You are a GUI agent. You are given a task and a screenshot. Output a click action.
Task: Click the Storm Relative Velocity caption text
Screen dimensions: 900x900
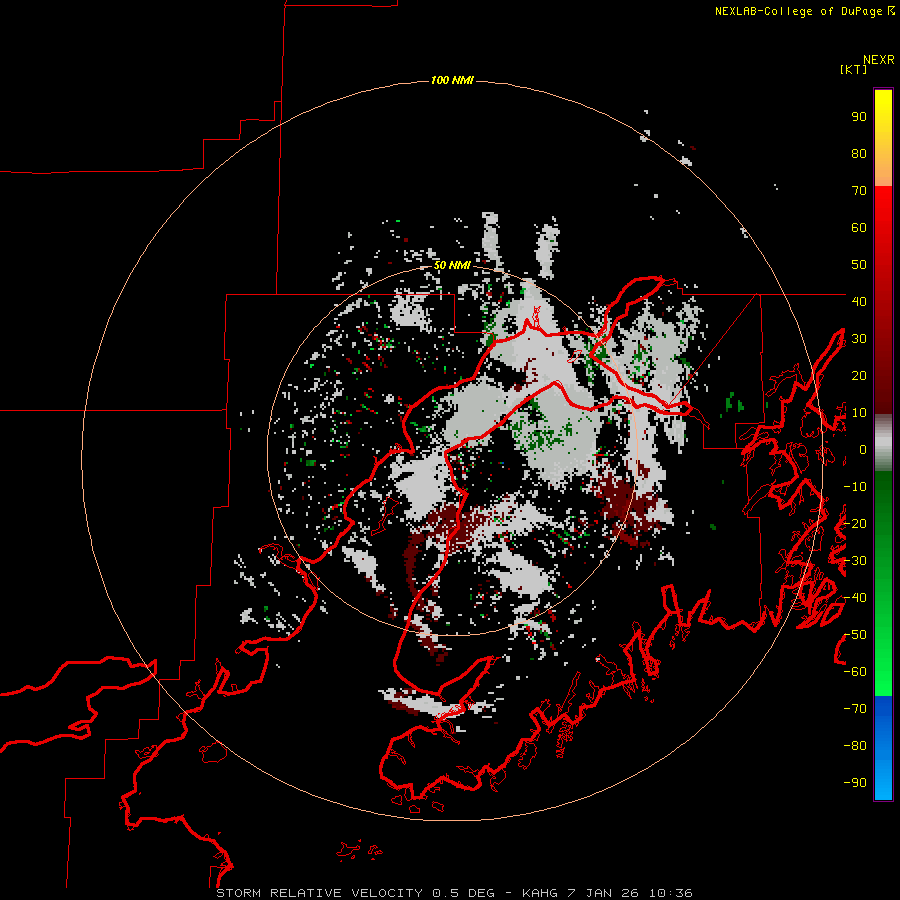[454, 893]
